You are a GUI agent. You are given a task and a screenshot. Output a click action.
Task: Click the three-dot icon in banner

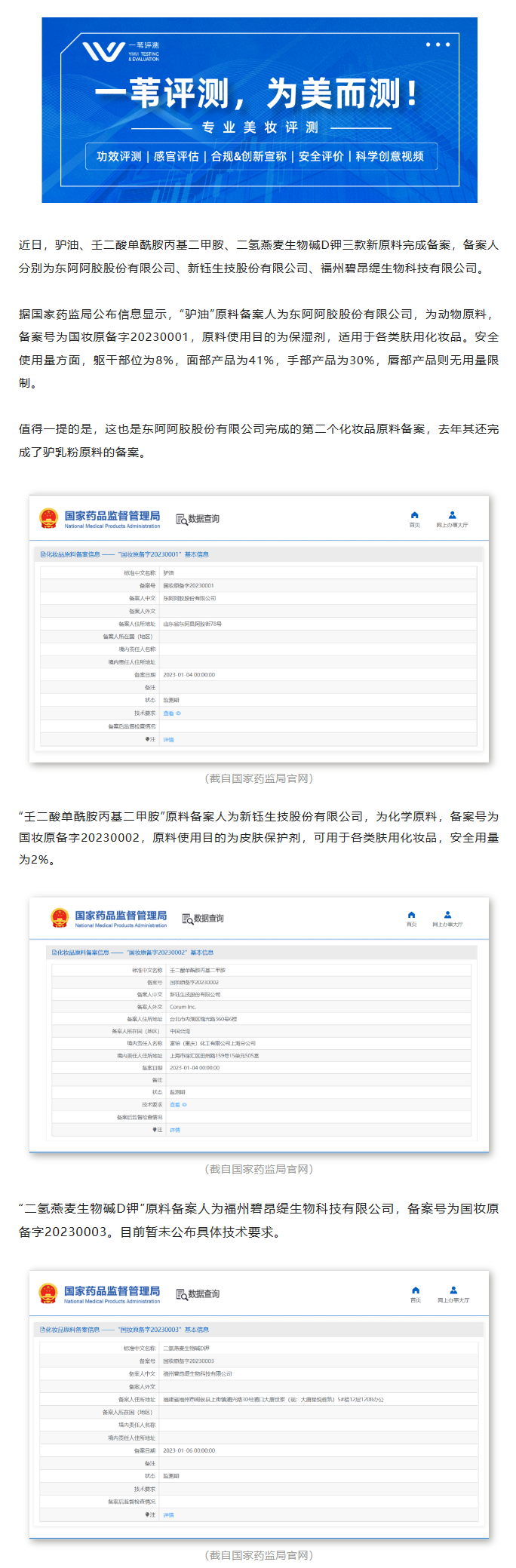[438, 44]
